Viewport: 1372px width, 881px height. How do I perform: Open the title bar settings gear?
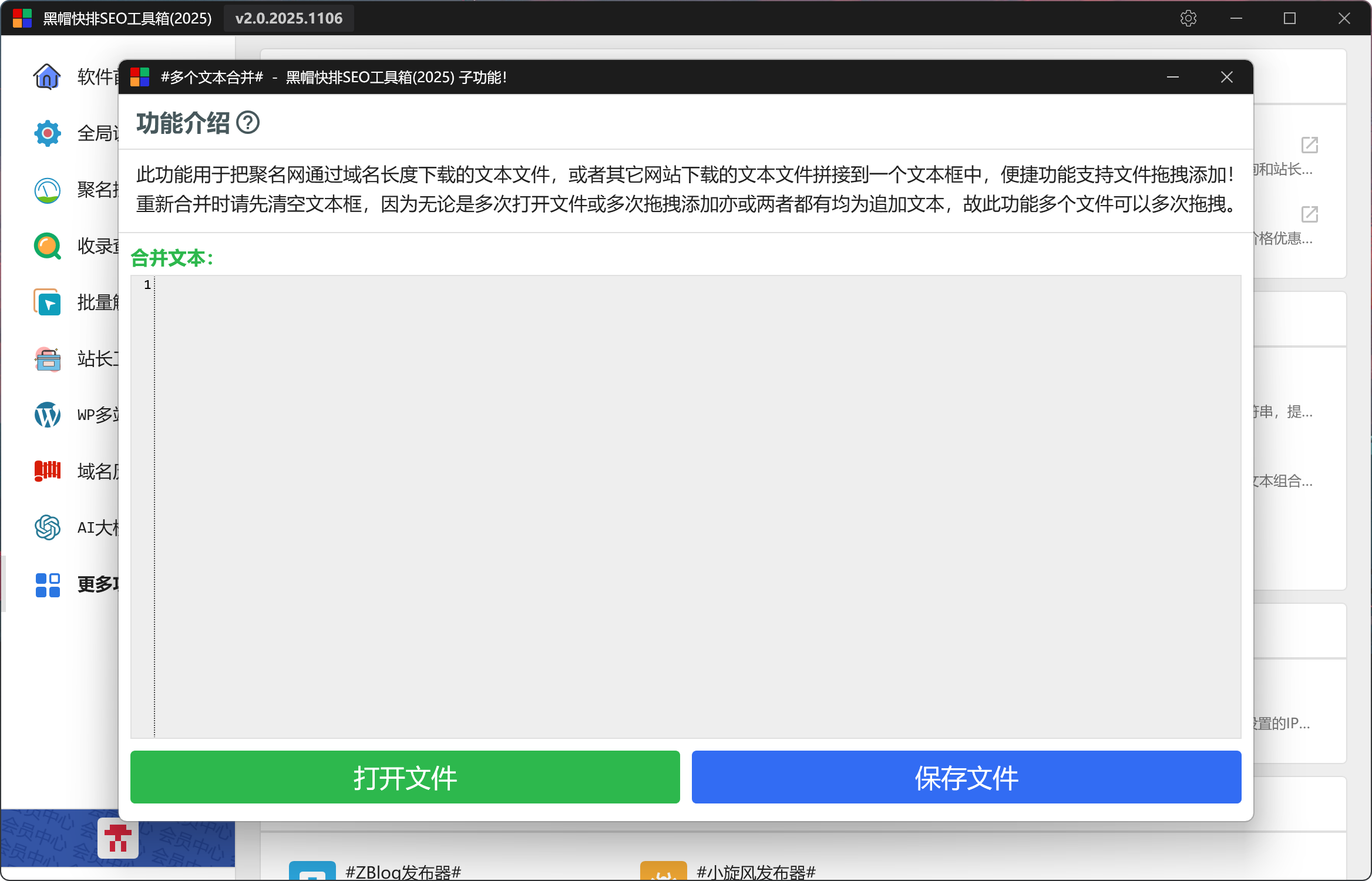click(x=1188, y=18)
